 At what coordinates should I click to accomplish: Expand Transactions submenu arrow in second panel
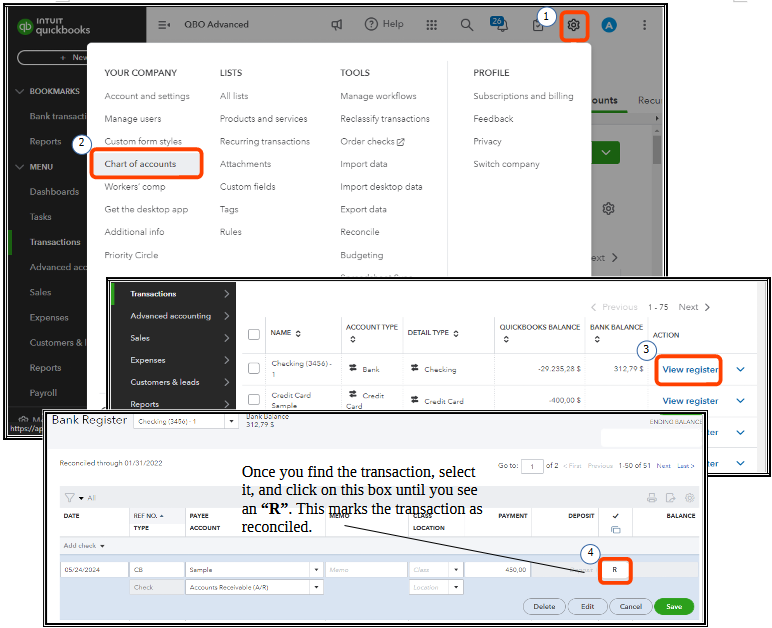(x=226, y=294)
